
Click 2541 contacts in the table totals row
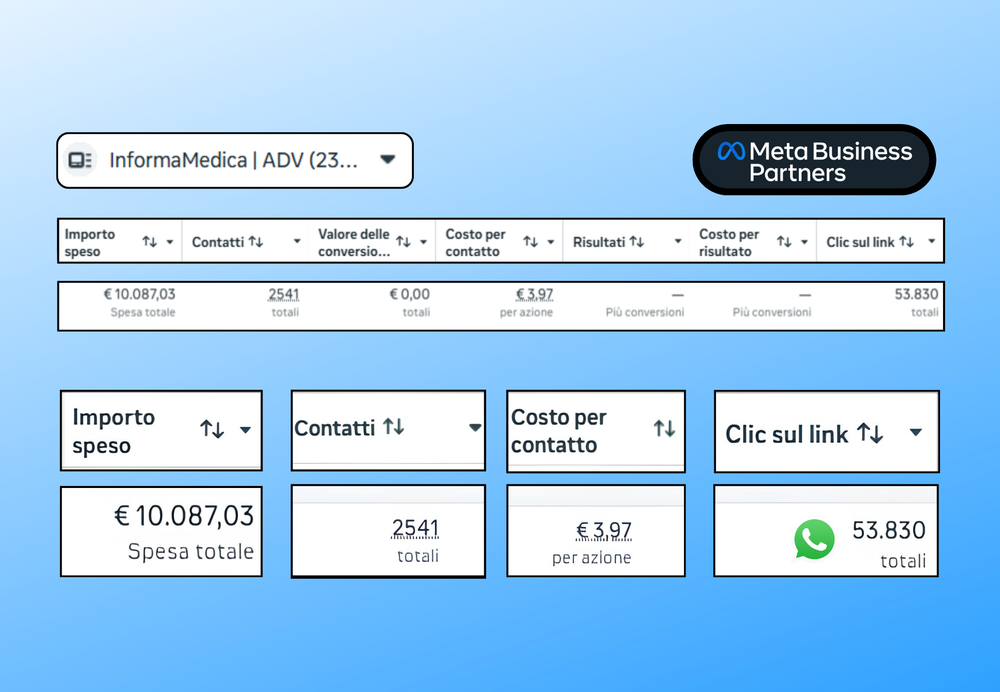pyautogui.click(x=284, y=294)
